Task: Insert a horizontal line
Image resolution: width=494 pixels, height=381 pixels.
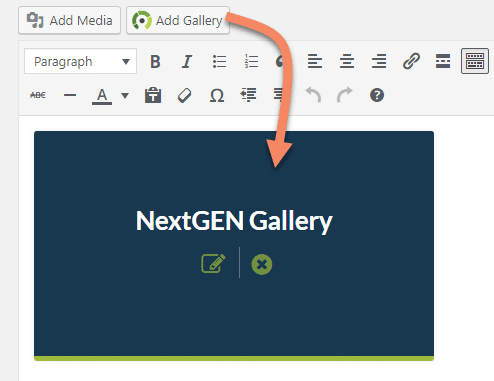Action: pyautogui.click(x=70, y=95)
